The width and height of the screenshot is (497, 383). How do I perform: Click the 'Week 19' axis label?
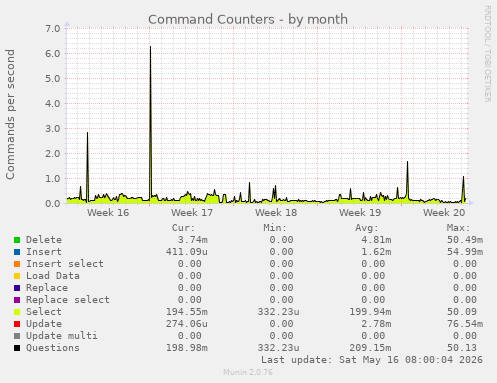(x=360, y=213)
